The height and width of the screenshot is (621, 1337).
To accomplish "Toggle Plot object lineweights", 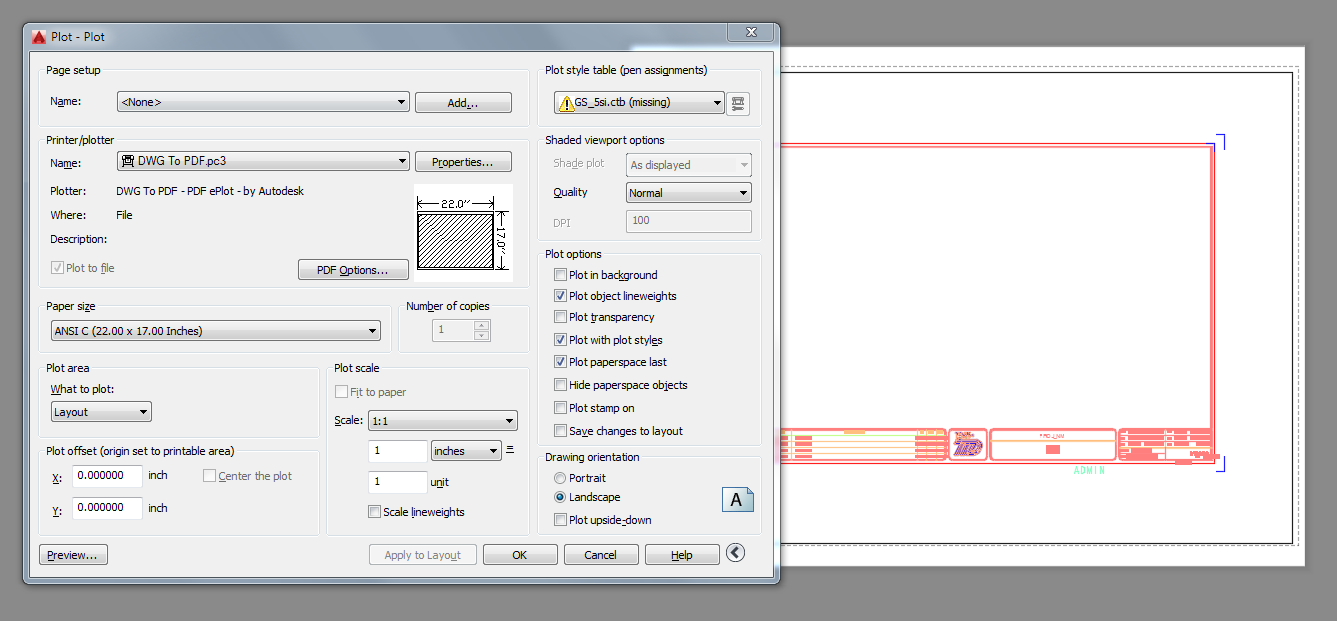I will click(x=560, y=296).
